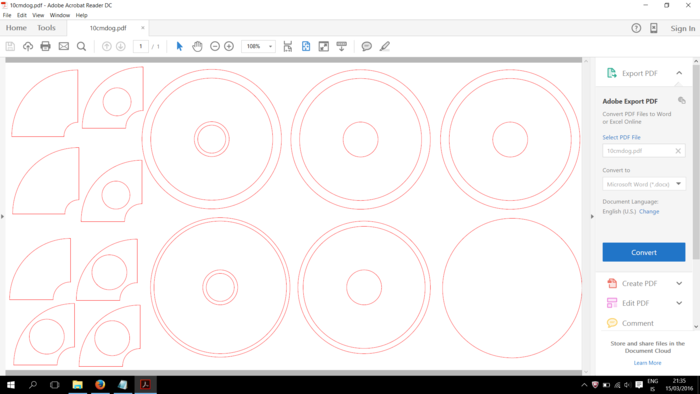
Task: Print the document via printer icon
Action: coord(46,46)
